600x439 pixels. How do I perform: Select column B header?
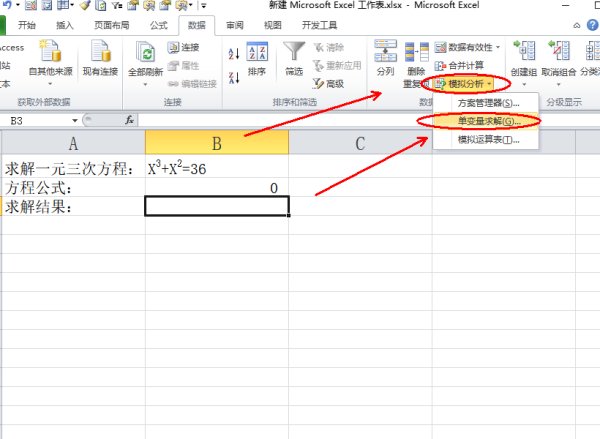point(217,143)
